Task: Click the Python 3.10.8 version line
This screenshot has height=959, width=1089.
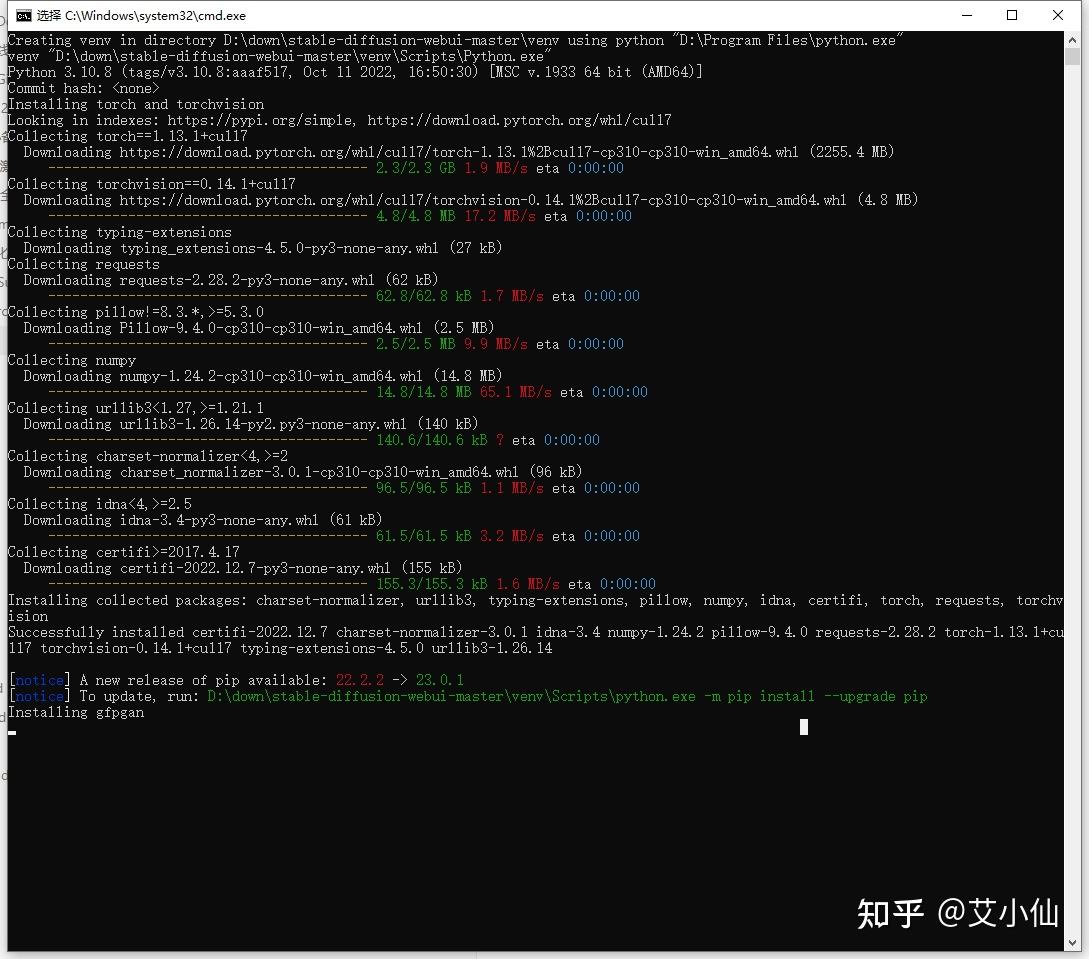Action: 355,72
